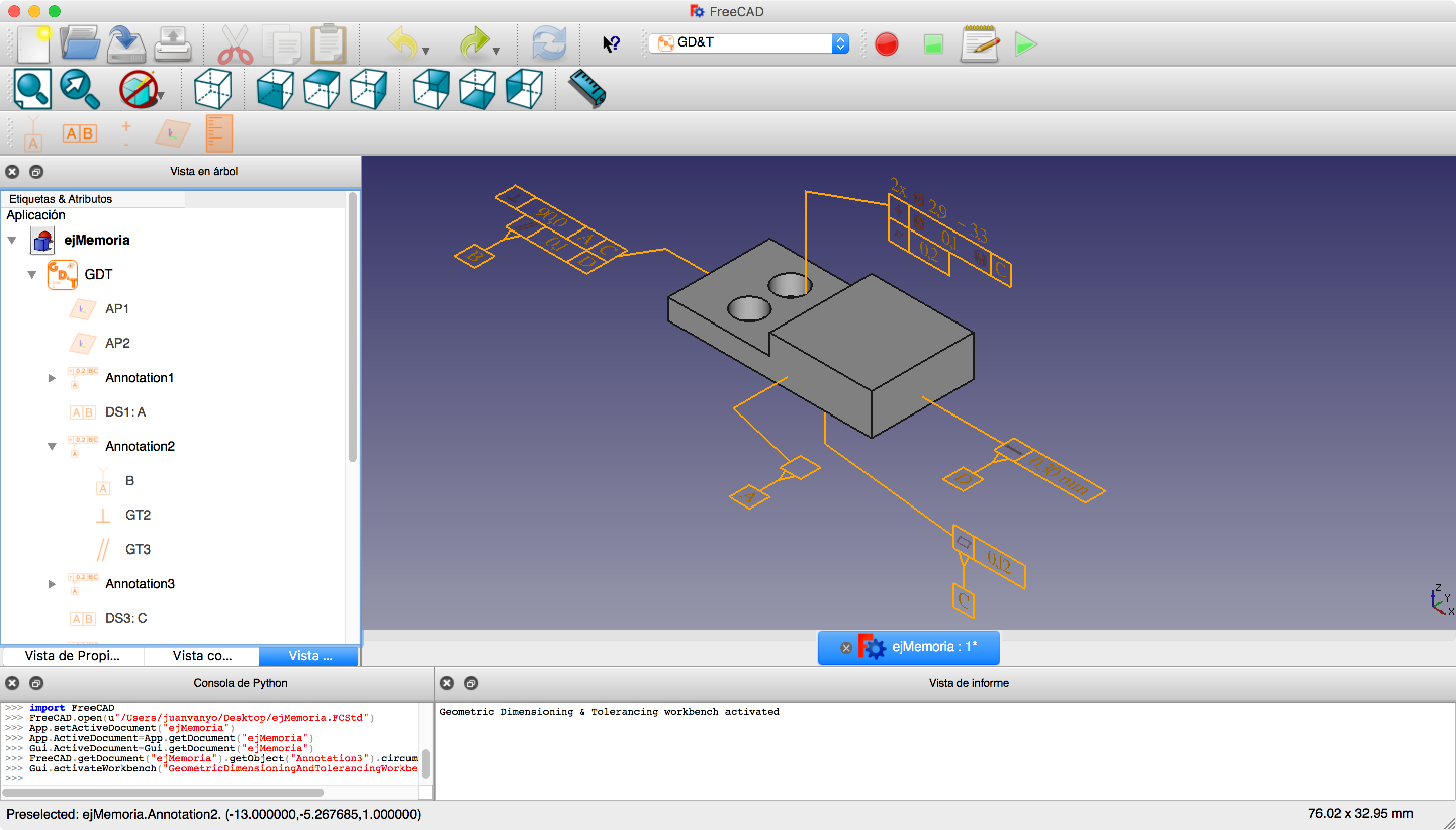
Task: Add geometric tolerance tool
Action: click(x=126, y=133)
